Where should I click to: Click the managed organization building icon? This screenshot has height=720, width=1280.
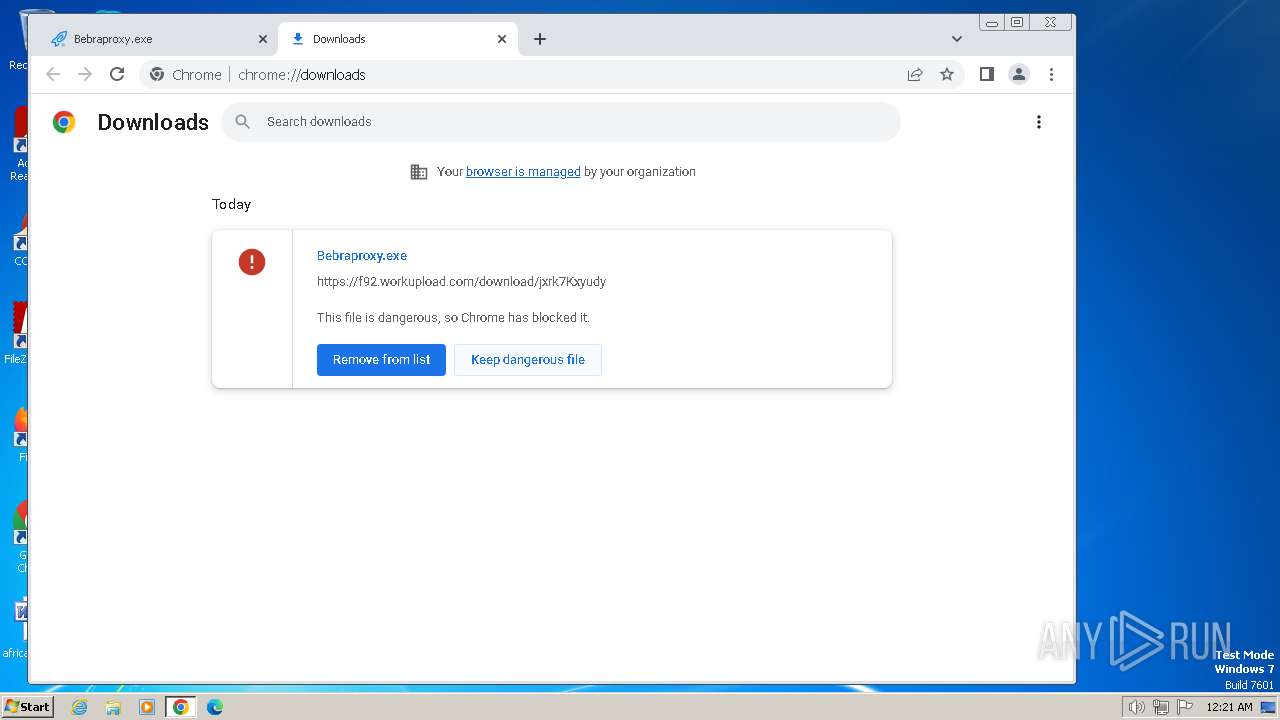[x=419, y=172]
